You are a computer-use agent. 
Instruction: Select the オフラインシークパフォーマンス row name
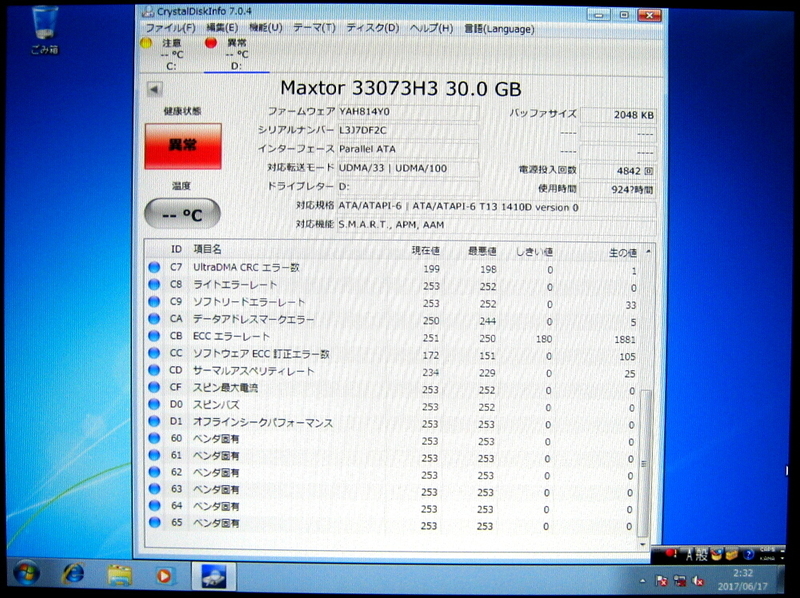(263, 422)
